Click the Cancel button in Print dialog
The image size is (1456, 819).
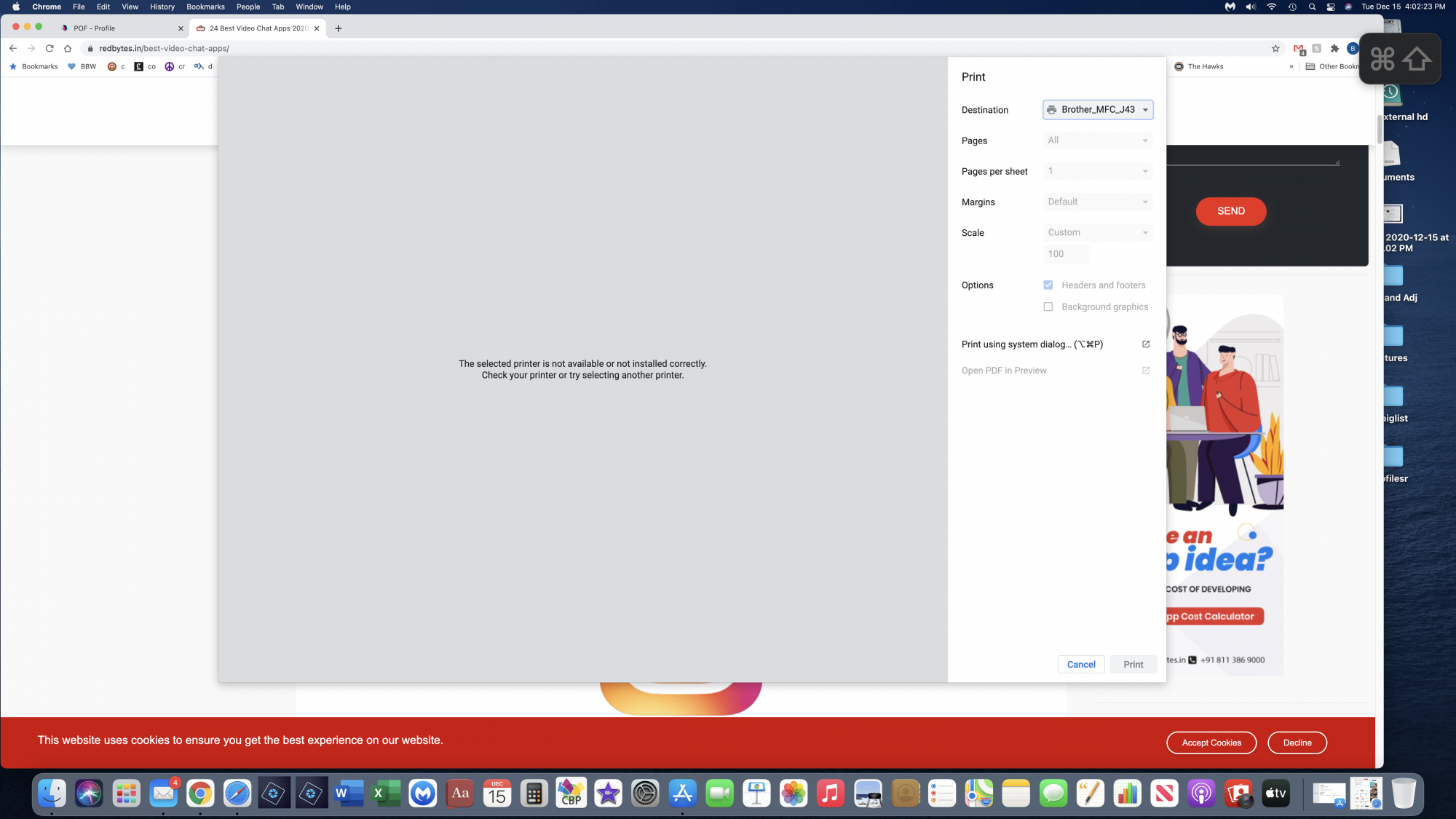(1081, 665)
